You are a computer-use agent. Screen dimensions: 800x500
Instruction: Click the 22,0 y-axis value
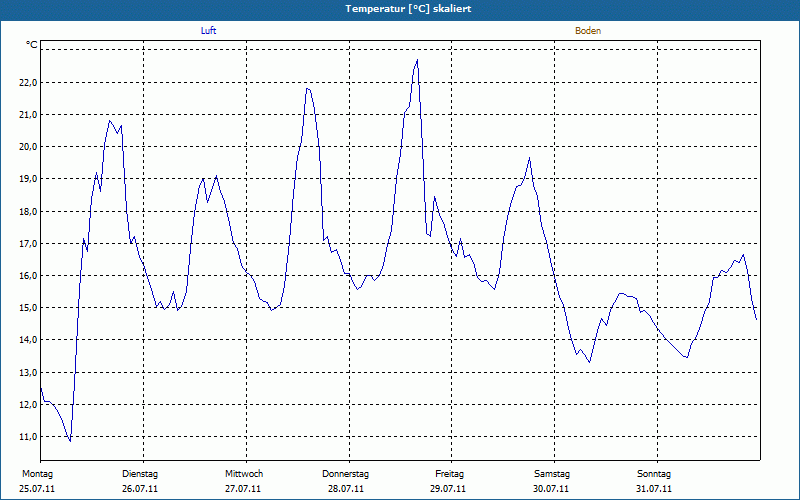(x=28, y=82)
